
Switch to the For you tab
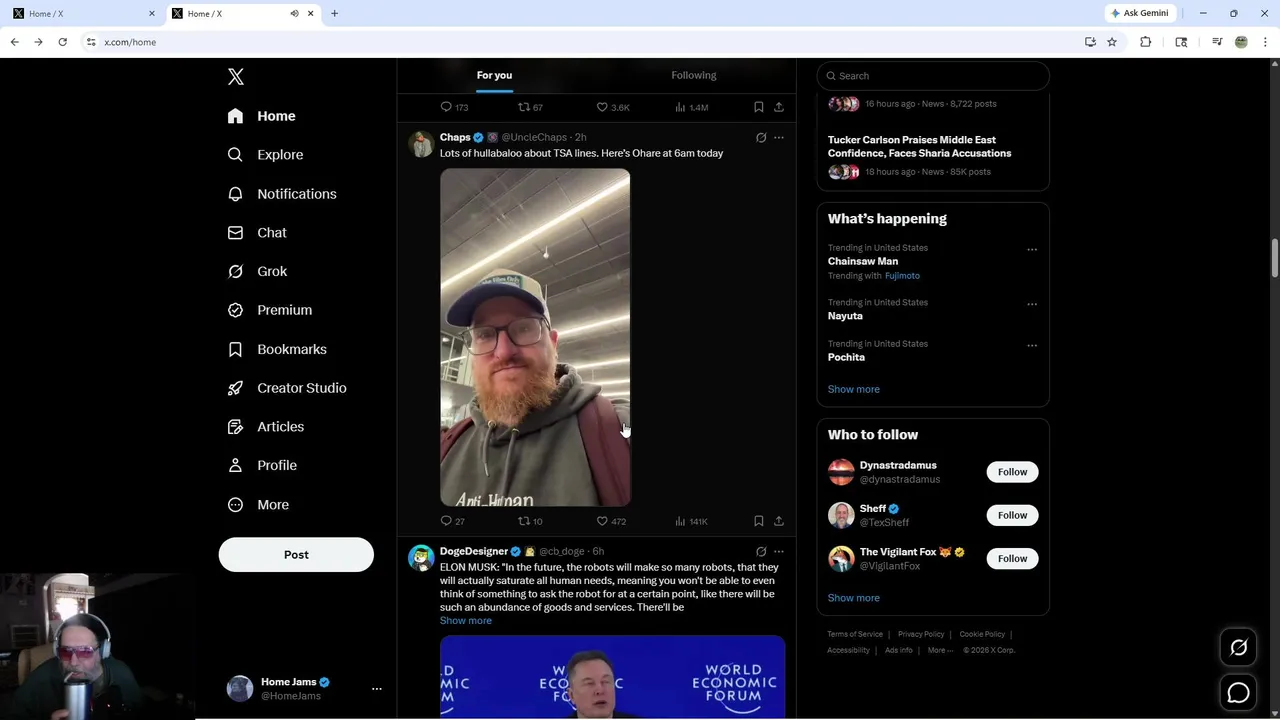pyautogui.click(x=494, y=75)
